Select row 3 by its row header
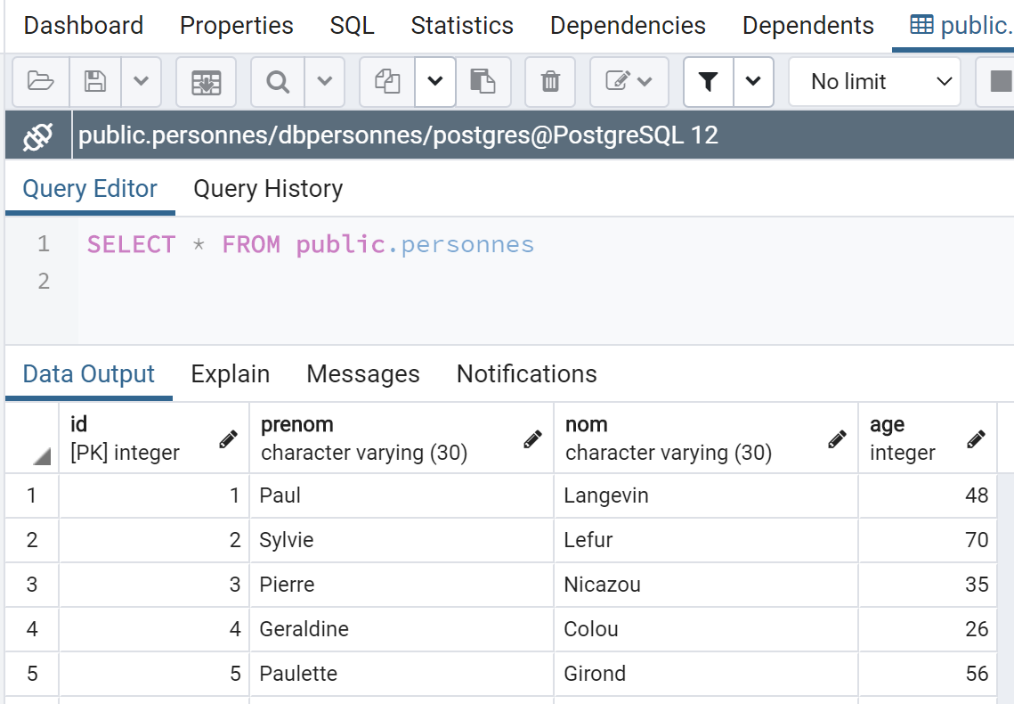1014x704 pixels. point(32,584)
